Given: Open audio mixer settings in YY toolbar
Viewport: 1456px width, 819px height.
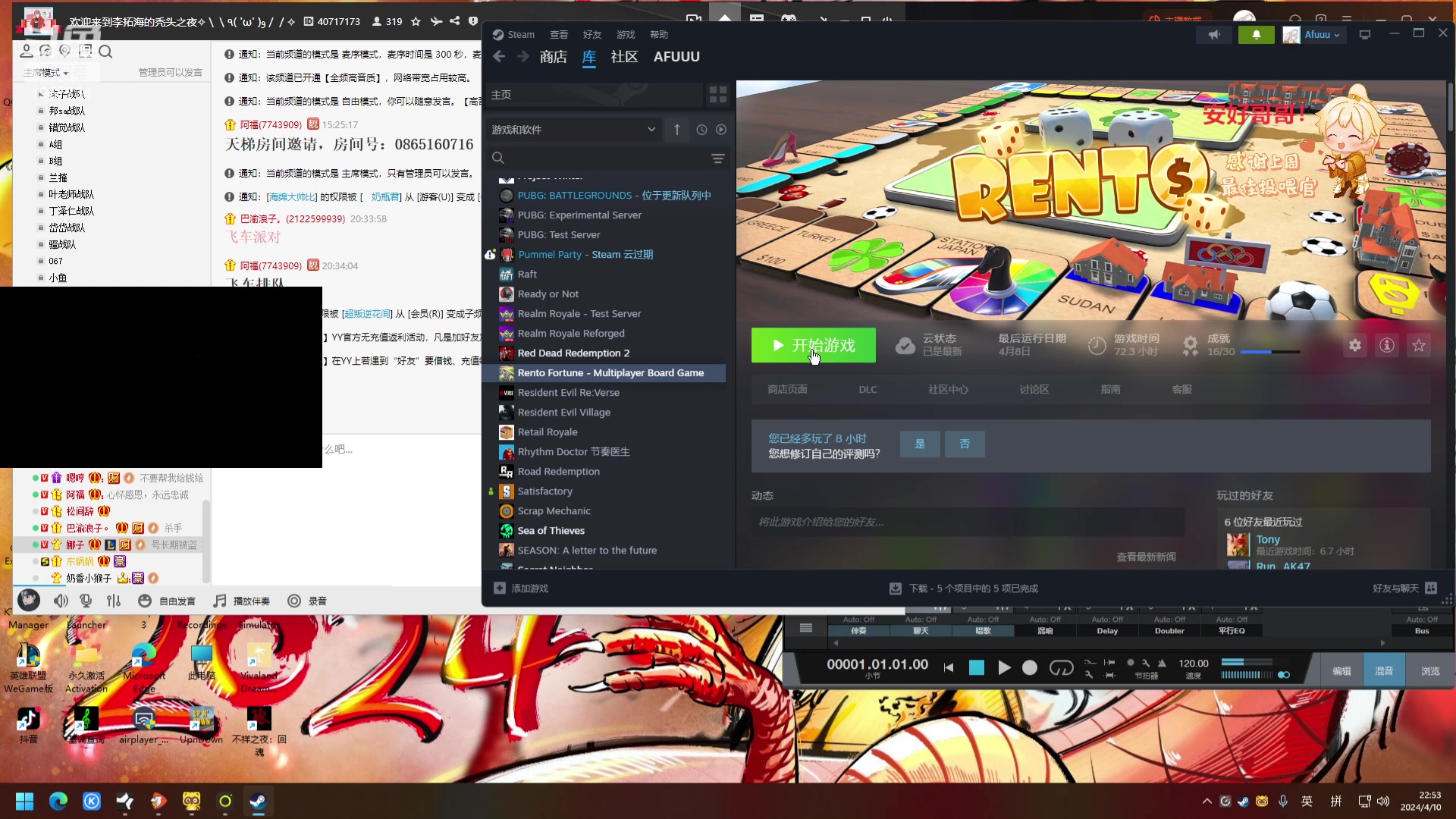Looking at the screenshot, I should [x=114, y=601].
